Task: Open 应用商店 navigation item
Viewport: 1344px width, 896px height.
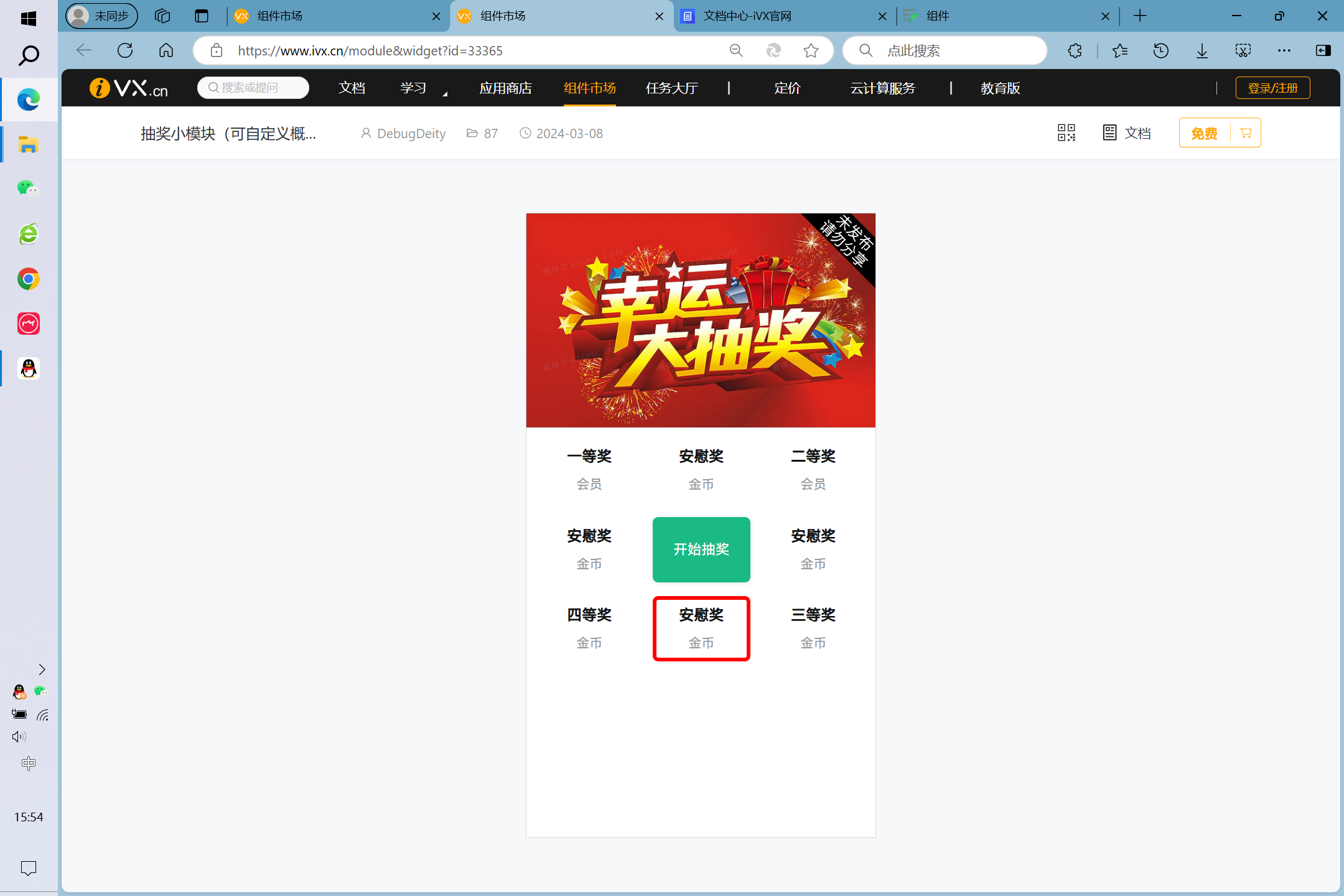Action: (x=505, y=88)
